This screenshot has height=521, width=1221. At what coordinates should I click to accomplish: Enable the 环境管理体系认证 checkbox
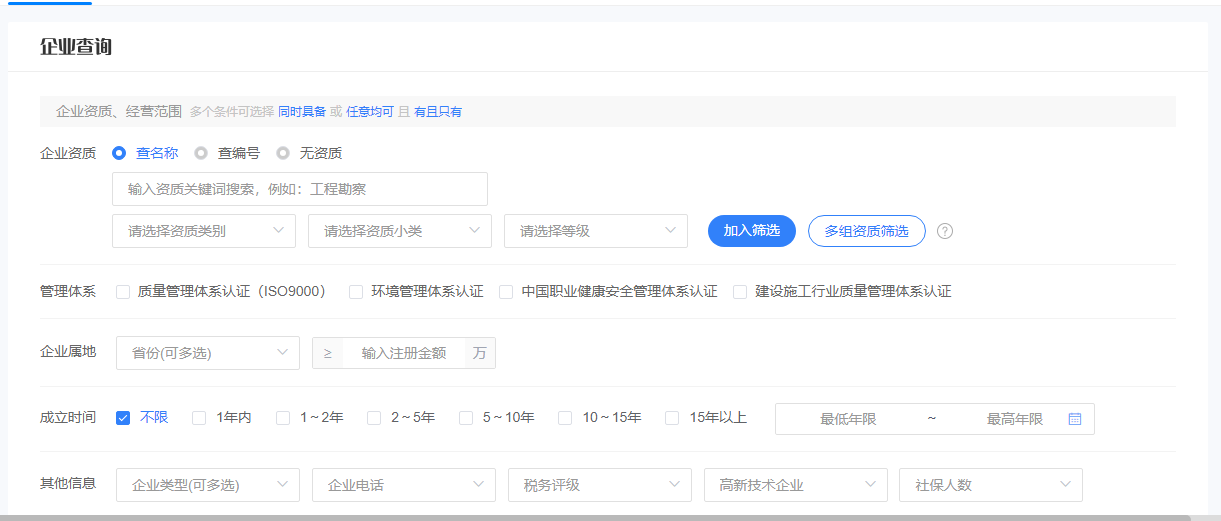356,292
